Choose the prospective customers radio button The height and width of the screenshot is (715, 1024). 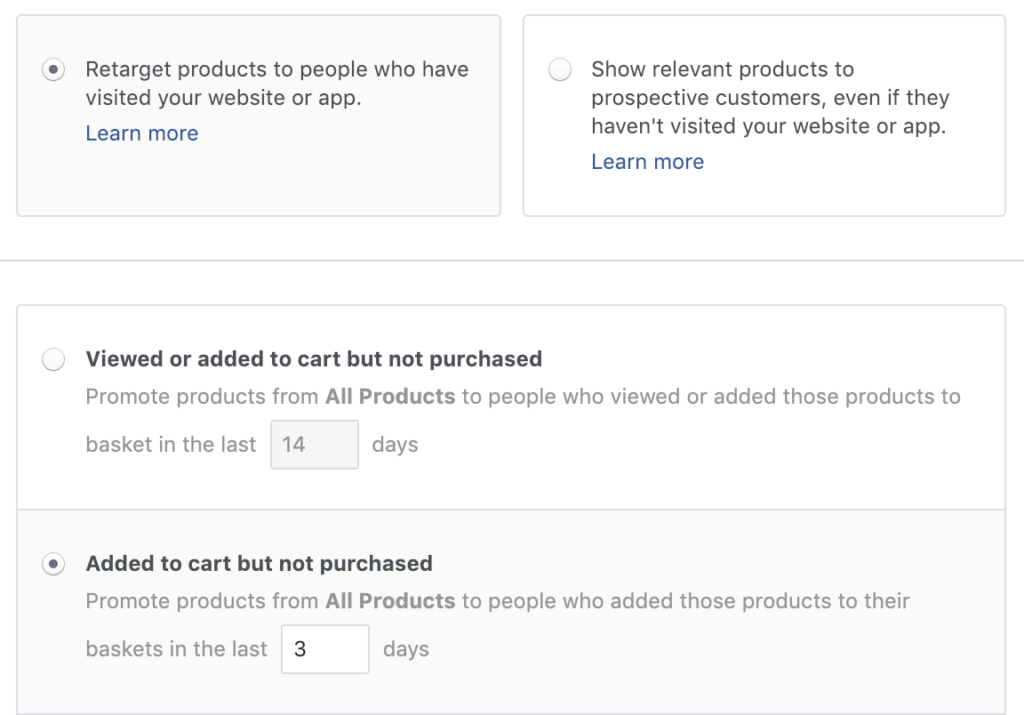(x=560, y=69)
